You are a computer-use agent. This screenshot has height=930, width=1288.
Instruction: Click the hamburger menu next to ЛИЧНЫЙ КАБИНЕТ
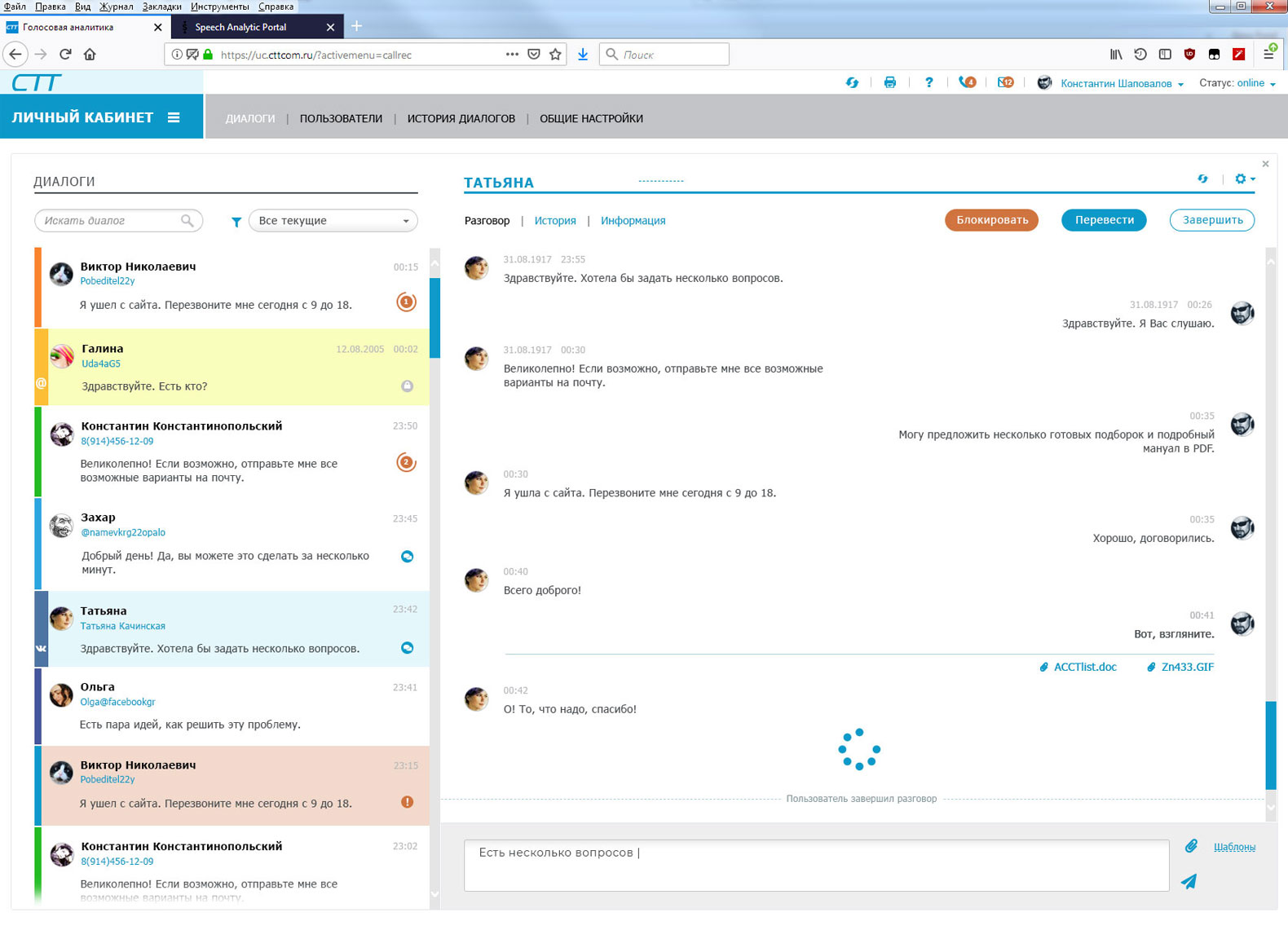(174, 117)
